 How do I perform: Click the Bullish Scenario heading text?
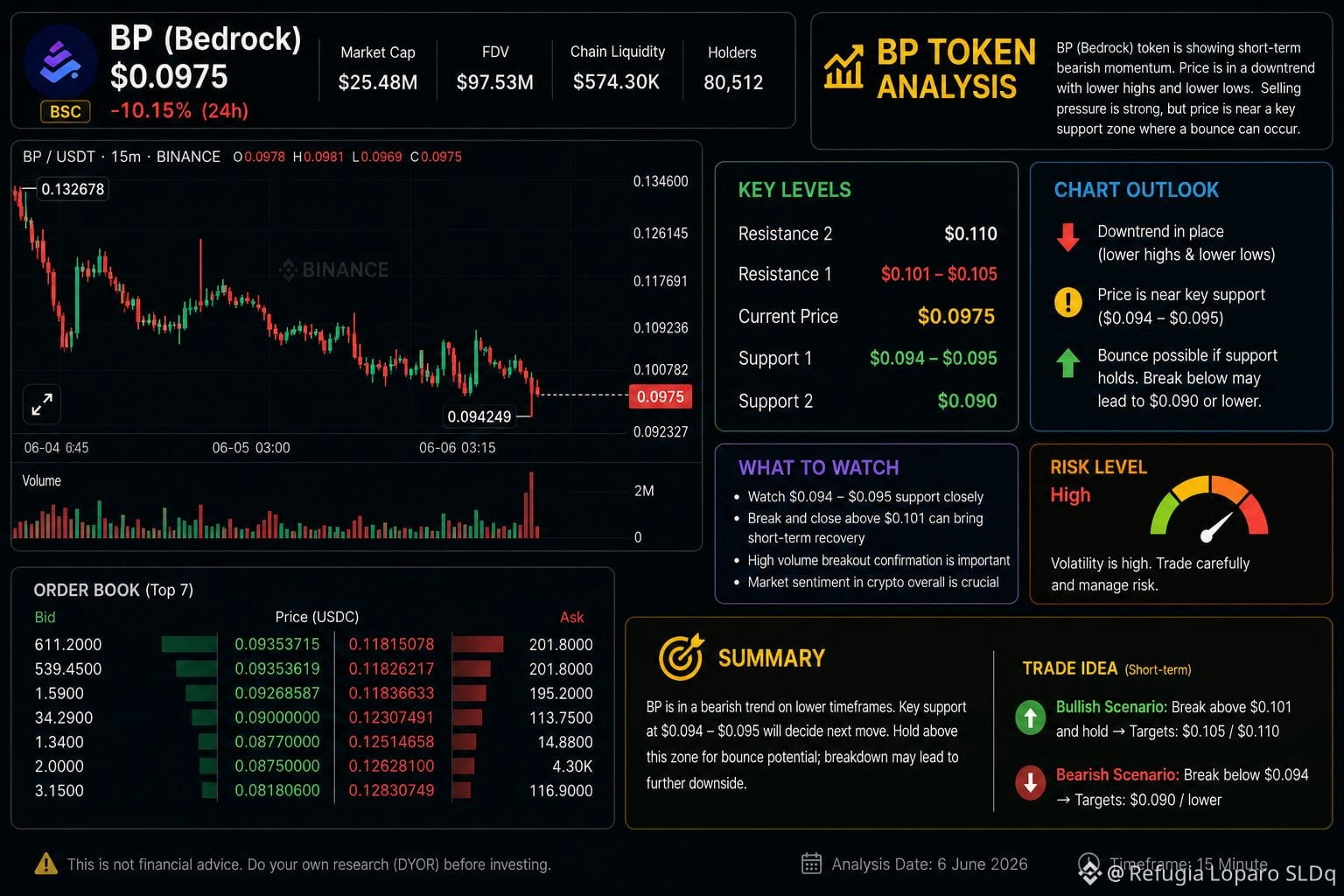[x=1111, y=707]
